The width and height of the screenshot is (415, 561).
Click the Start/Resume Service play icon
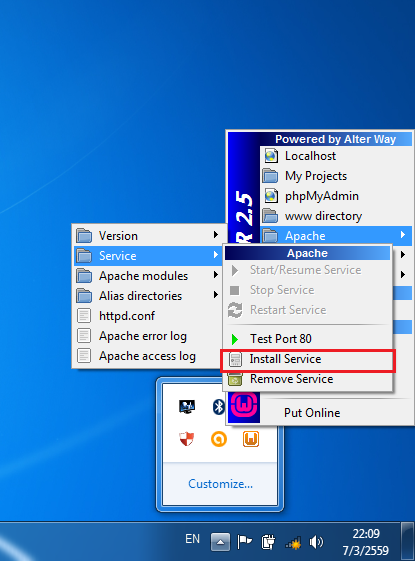point(235,270)
